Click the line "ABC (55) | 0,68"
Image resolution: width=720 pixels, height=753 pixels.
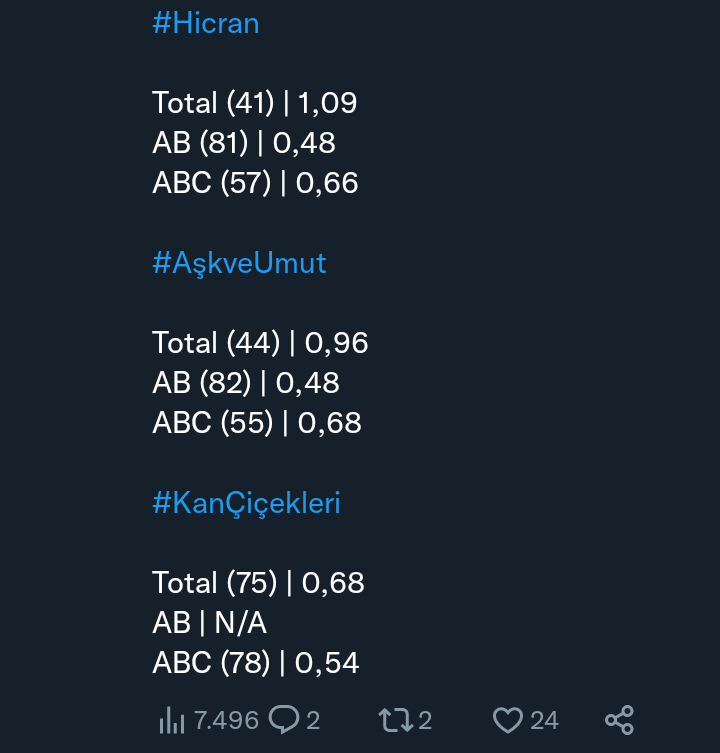[257, 423]
